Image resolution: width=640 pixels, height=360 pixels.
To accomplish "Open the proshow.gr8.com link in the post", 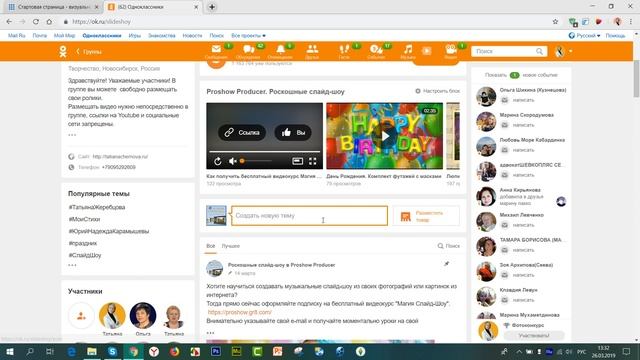I will [240, 312].
